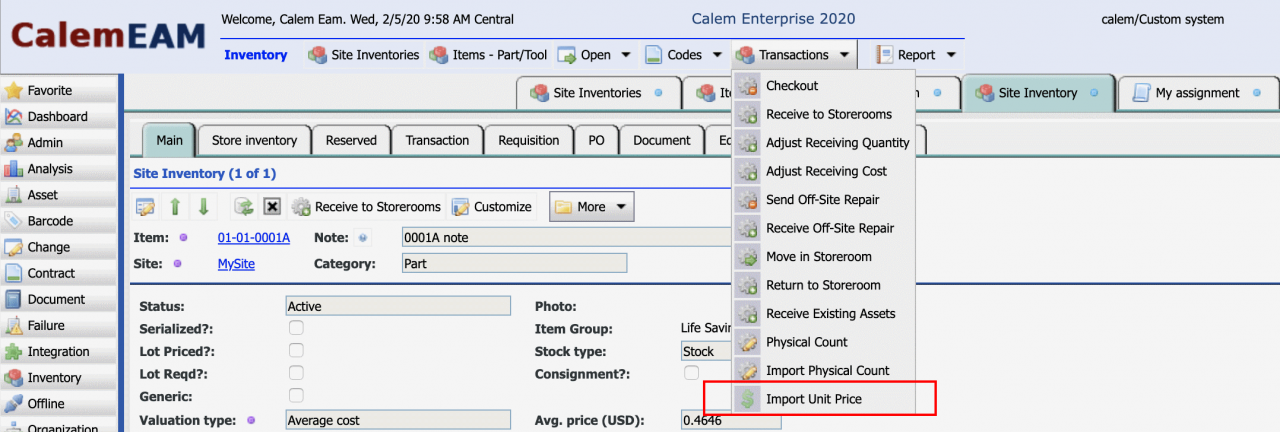The width and height of the screenshot is (1280, 432).
Task: Open the Analysis sidebar module
Action: click(x=58, y=168)
